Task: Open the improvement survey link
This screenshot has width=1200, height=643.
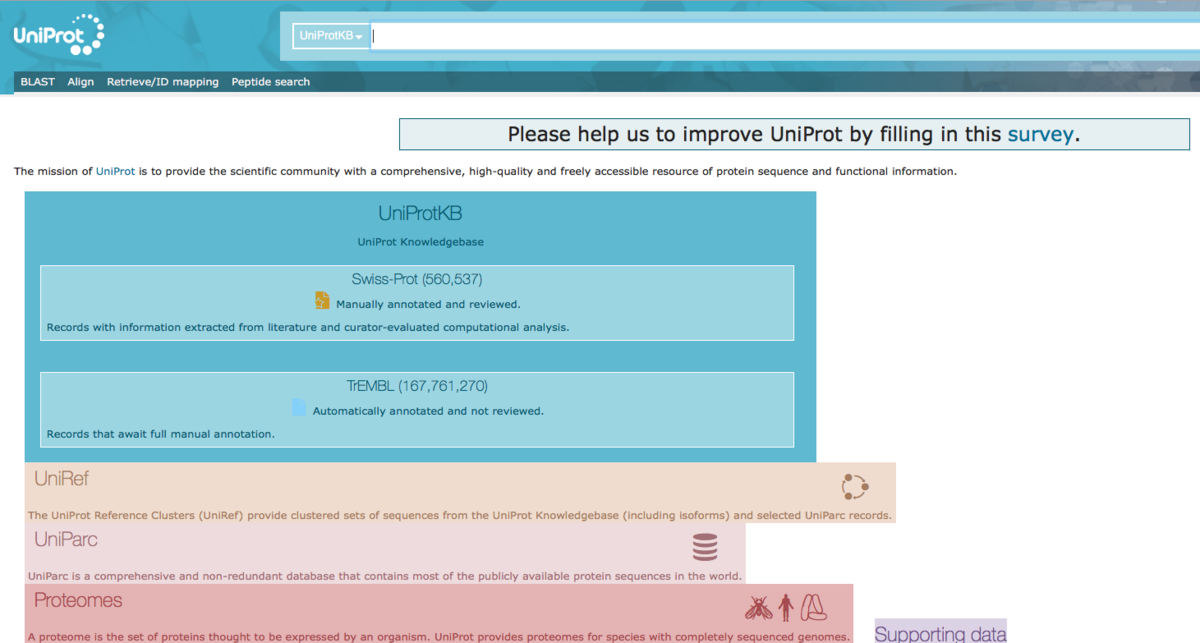Action: [1042, 133]
